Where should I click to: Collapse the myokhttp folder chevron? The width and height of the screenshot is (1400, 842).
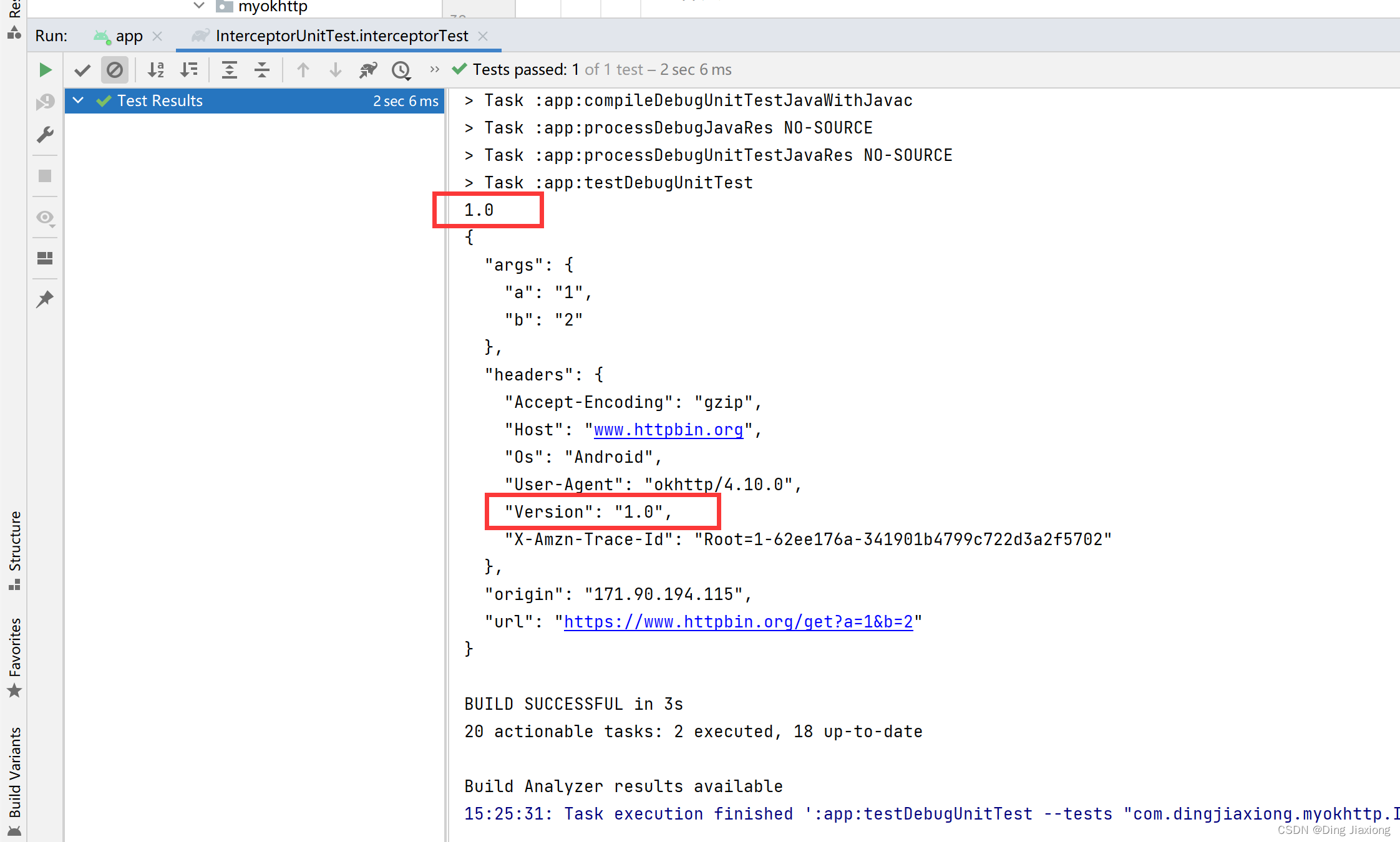[x=199, y=6]
